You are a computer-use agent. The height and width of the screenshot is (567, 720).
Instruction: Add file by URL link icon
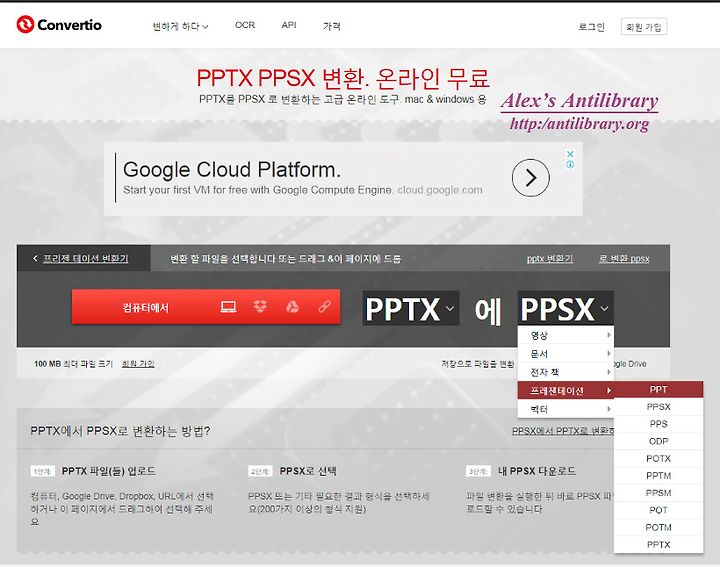325,307
